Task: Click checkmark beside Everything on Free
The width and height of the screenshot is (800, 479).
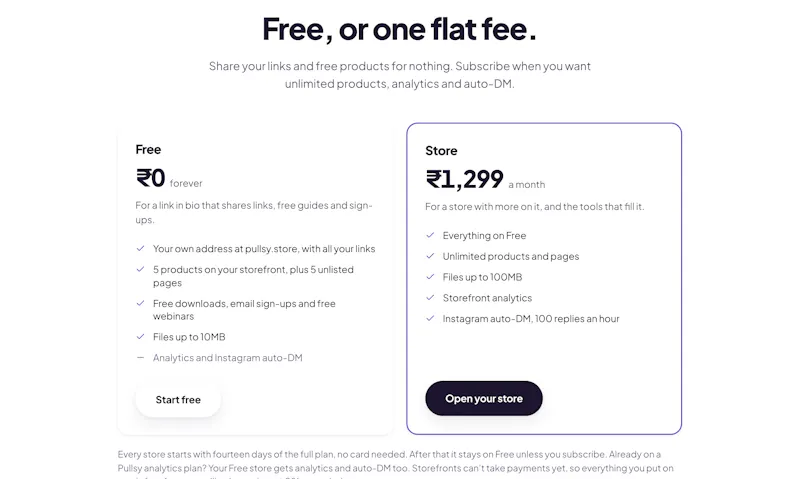Action: click(x=430, y=235)
